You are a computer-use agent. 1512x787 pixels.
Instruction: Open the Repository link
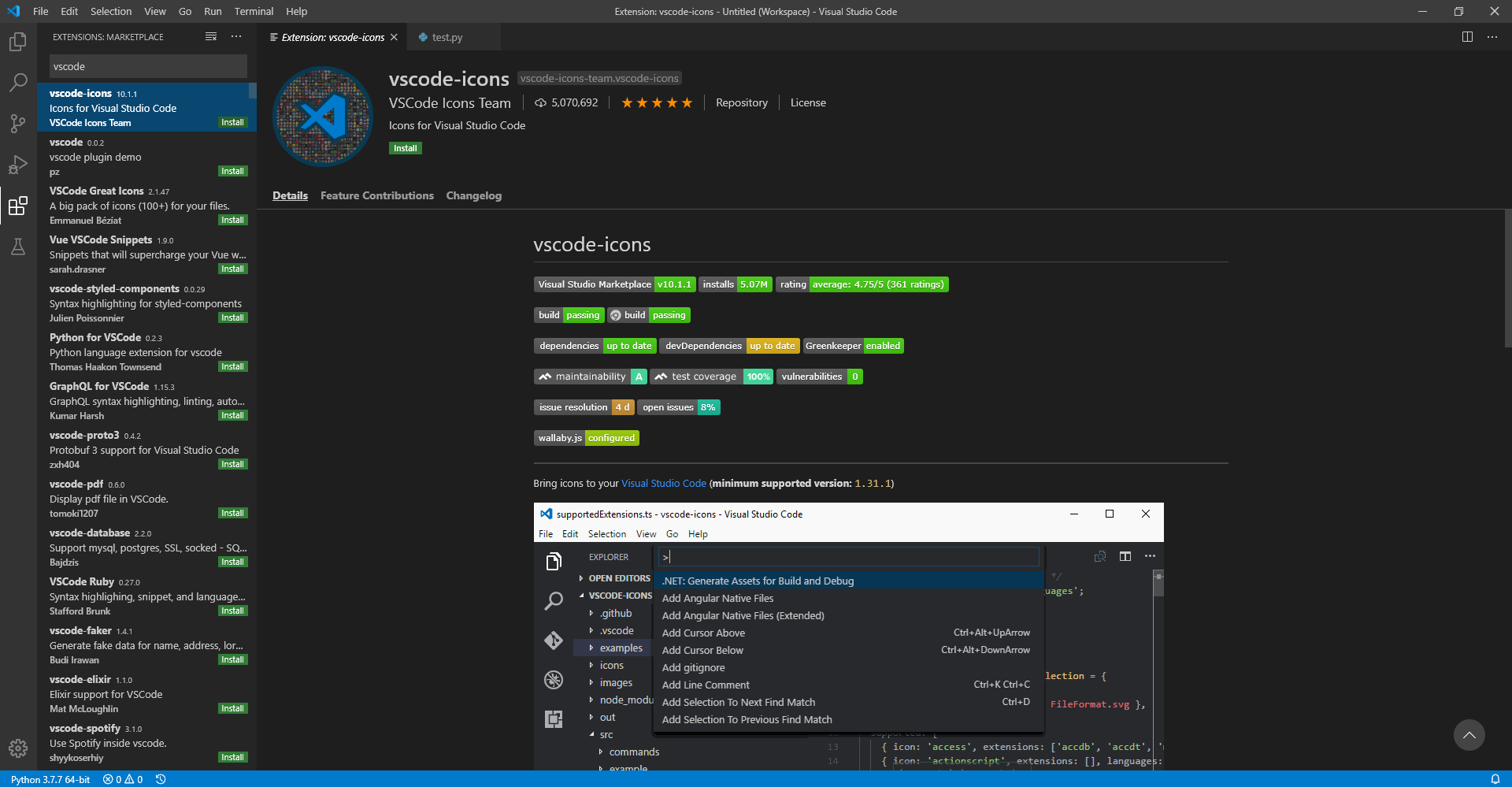[742, 102]
